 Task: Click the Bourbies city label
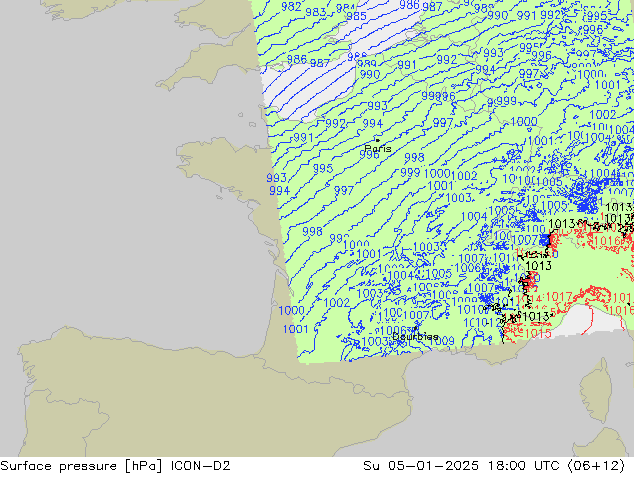[x=415, y=336]
